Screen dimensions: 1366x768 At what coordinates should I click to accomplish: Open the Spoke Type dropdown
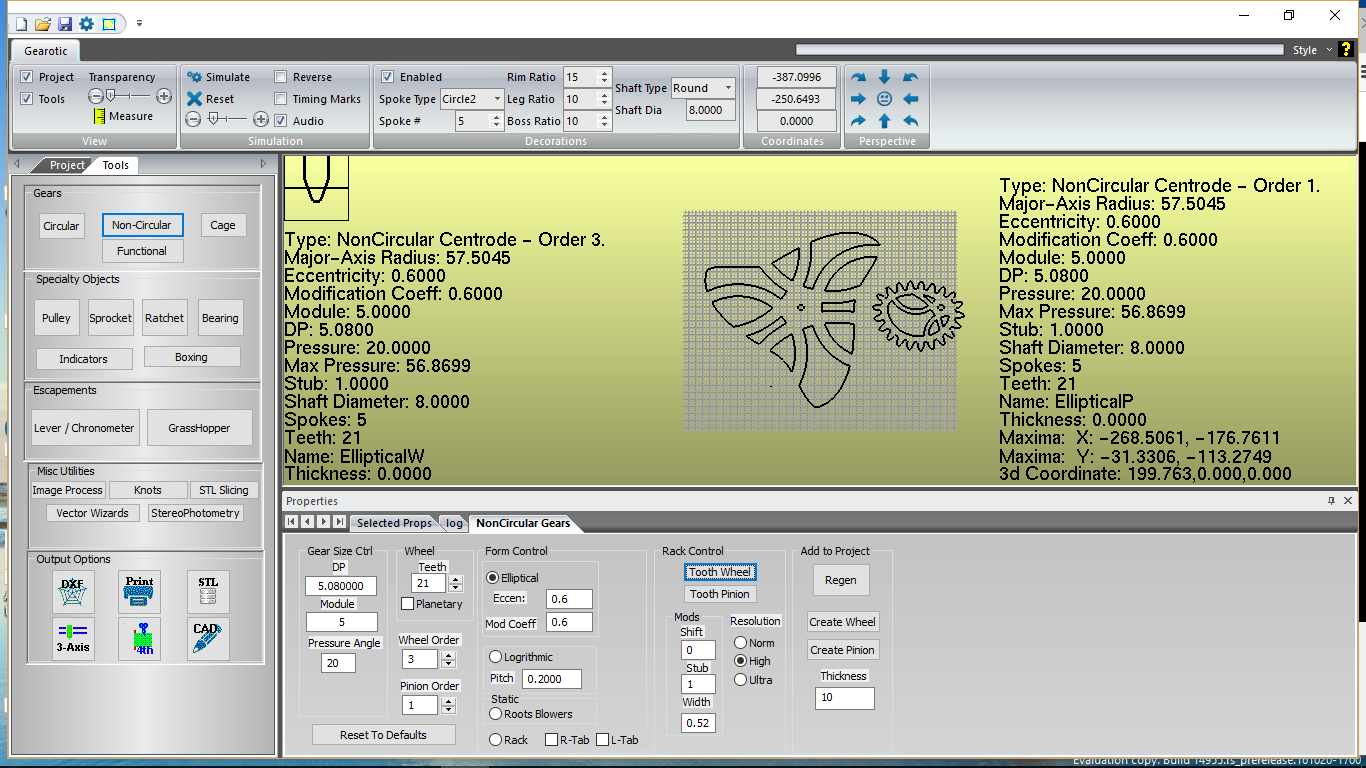tap(497, 99)
